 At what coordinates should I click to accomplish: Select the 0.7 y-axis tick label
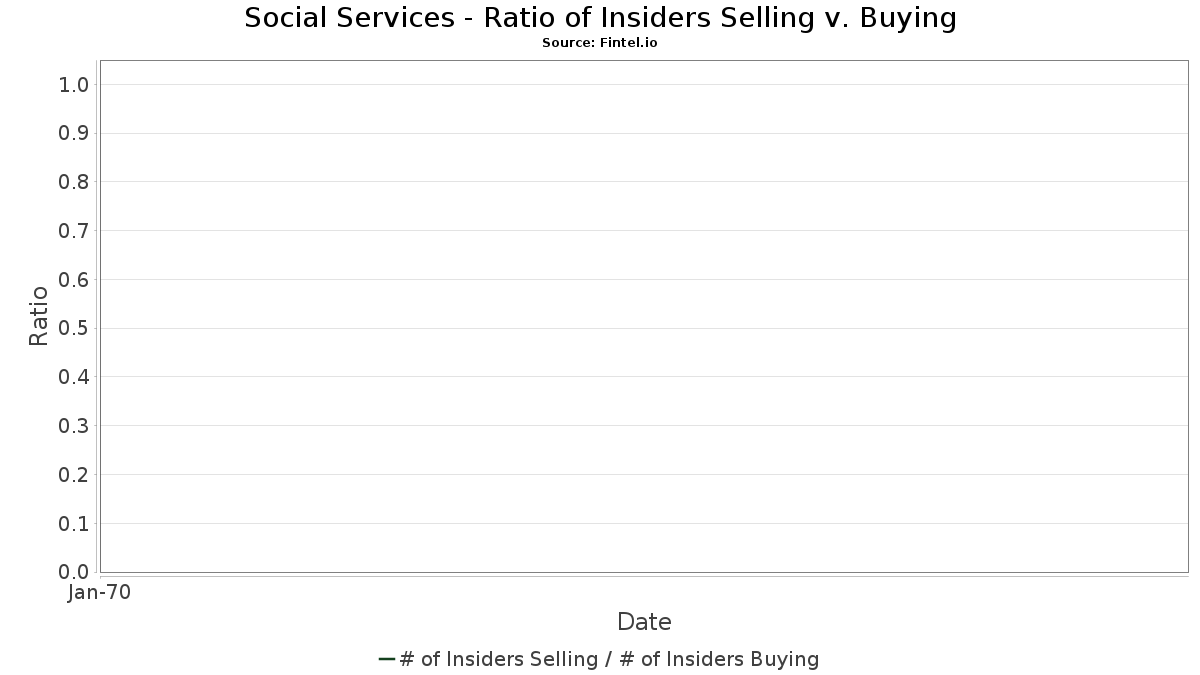pyautogui.click(x=75, y=231)
